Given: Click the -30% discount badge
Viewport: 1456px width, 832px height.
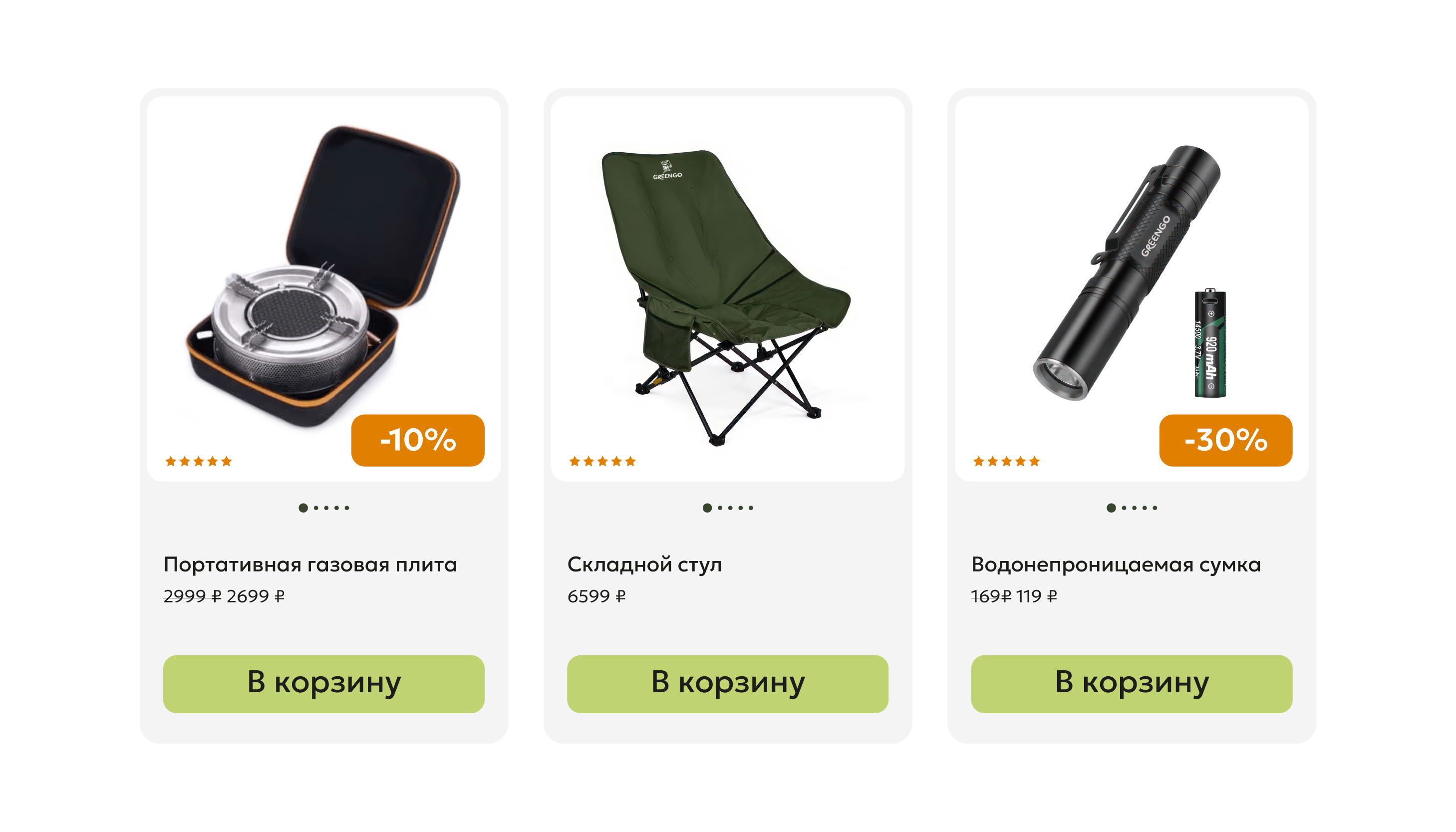Looking at the screenshot, I should pos(1226,440).
